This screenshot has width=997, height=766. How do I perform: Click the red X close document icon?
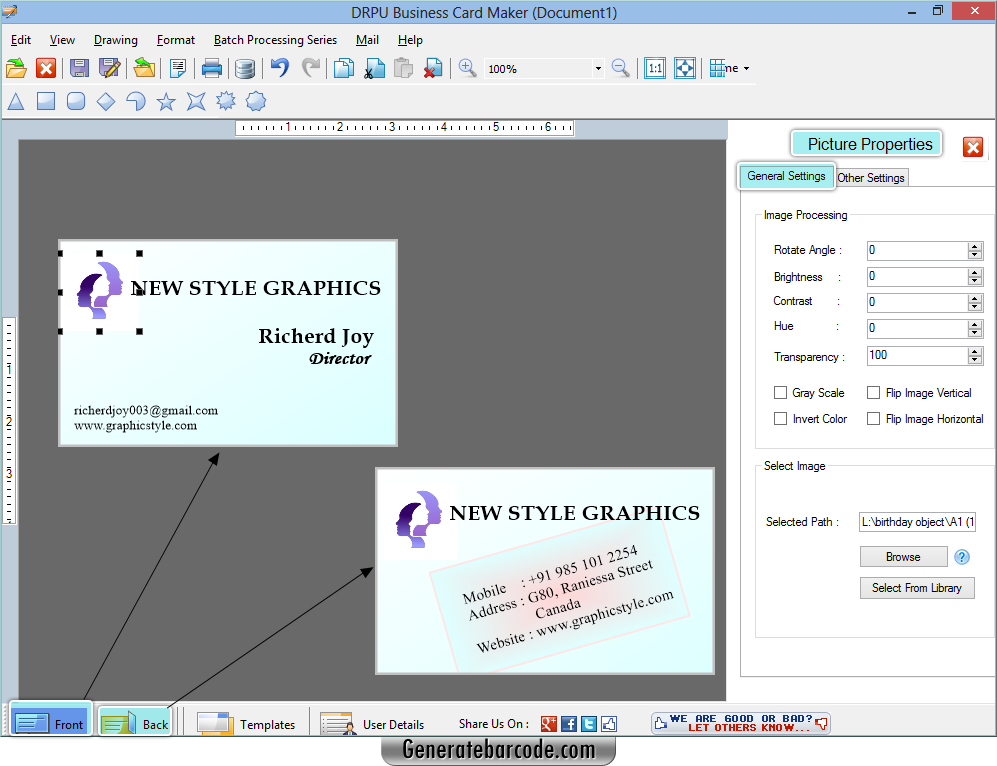point(46,68)
